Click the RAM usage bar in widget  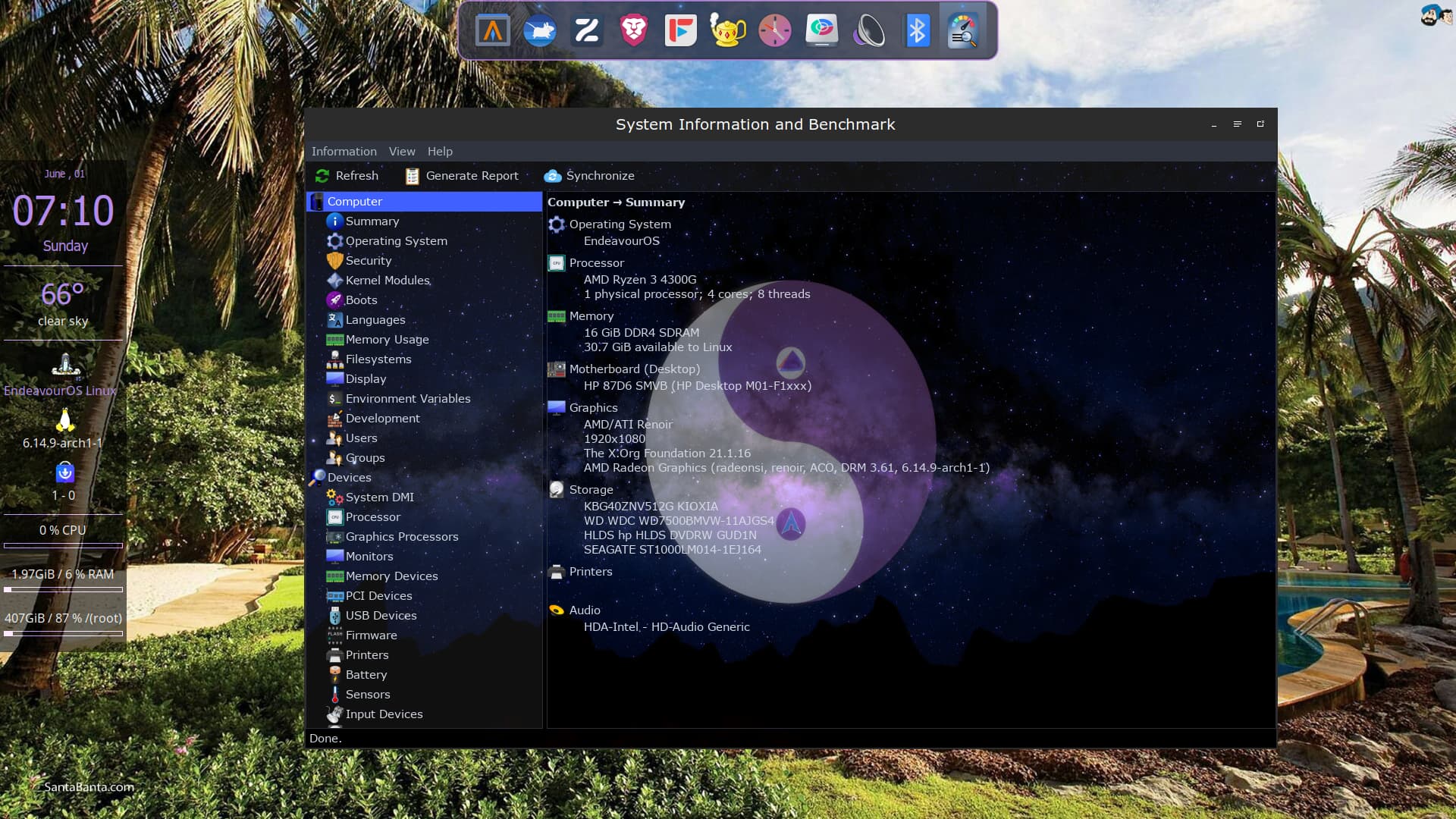pyautogui.click(x=63, y=589)
